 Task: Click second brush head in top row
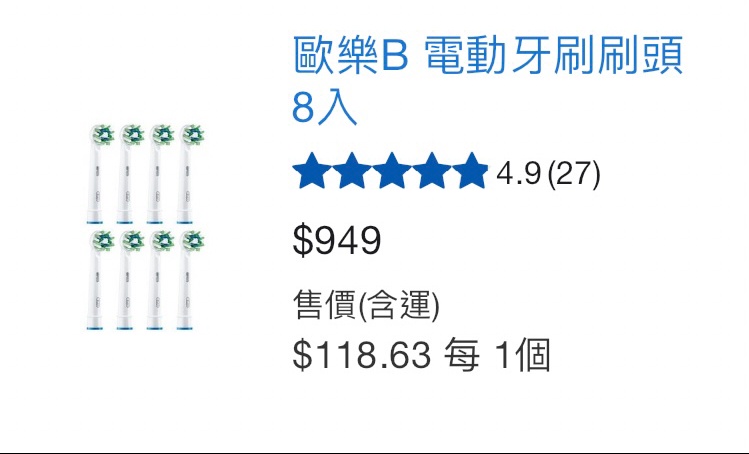[130, 173]
